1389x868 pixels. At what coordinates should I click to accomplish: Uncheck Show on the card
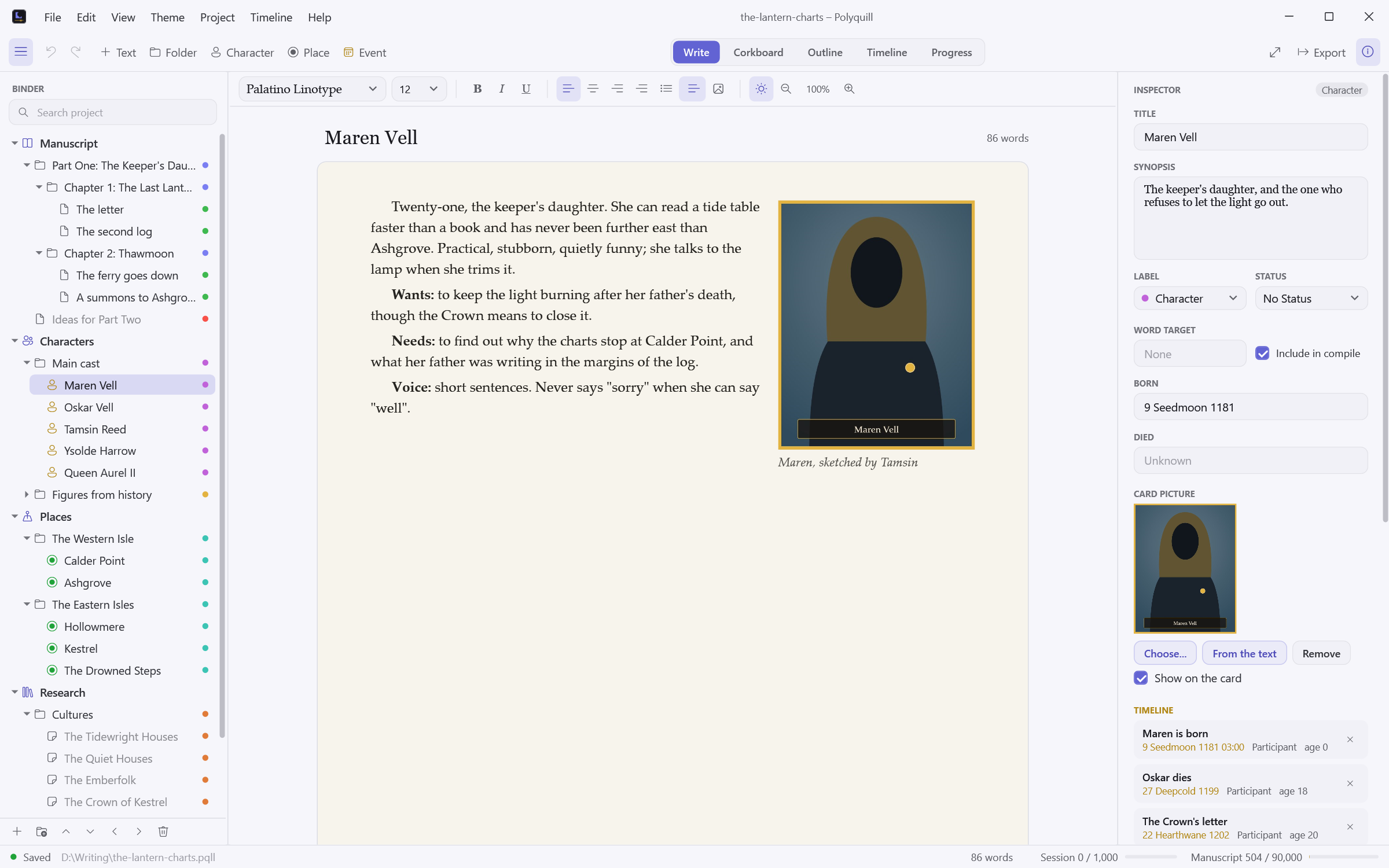pos(1141,678)
